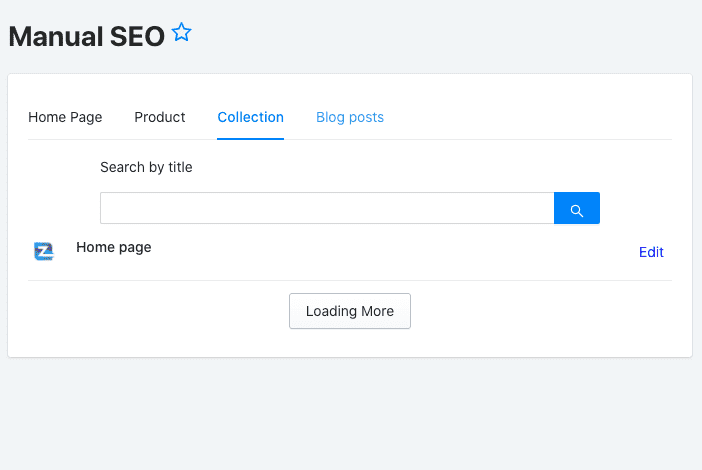Open the Product tab

160,117
